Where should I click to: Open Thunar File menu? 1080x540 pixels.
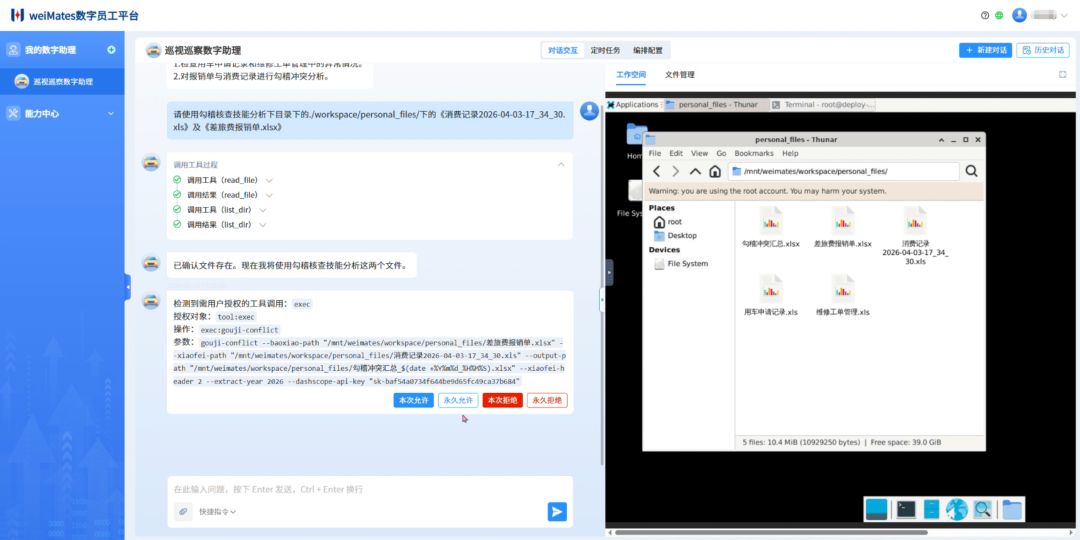654,153
